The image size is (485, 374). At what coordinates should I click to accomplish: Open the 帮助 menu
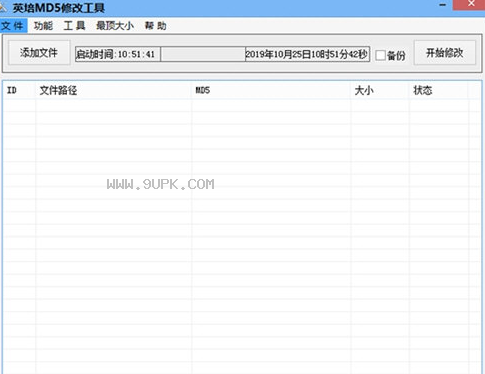(x=156, y=26)
